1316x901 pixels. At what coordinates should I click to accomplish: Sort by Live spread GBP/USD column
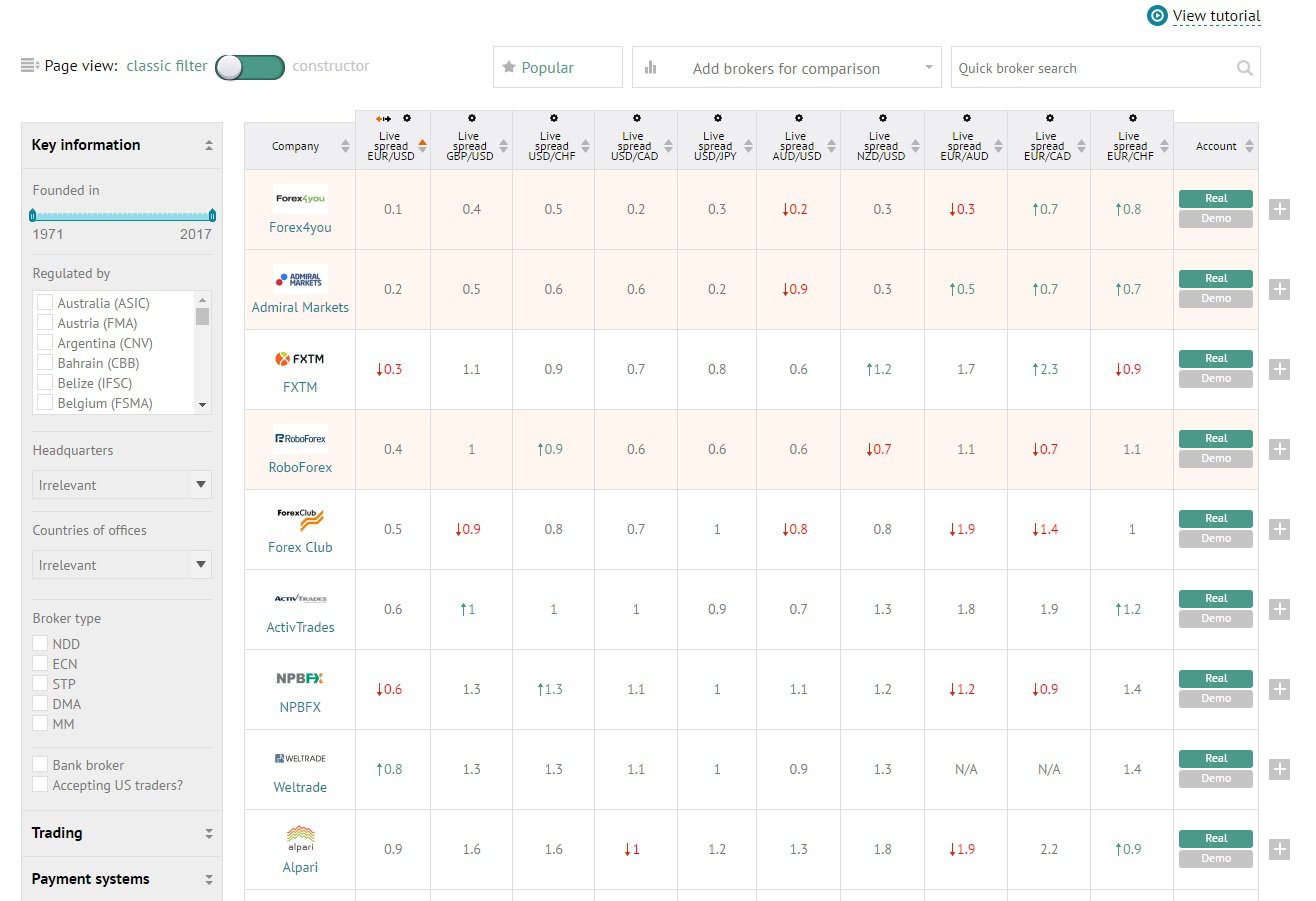471,146
